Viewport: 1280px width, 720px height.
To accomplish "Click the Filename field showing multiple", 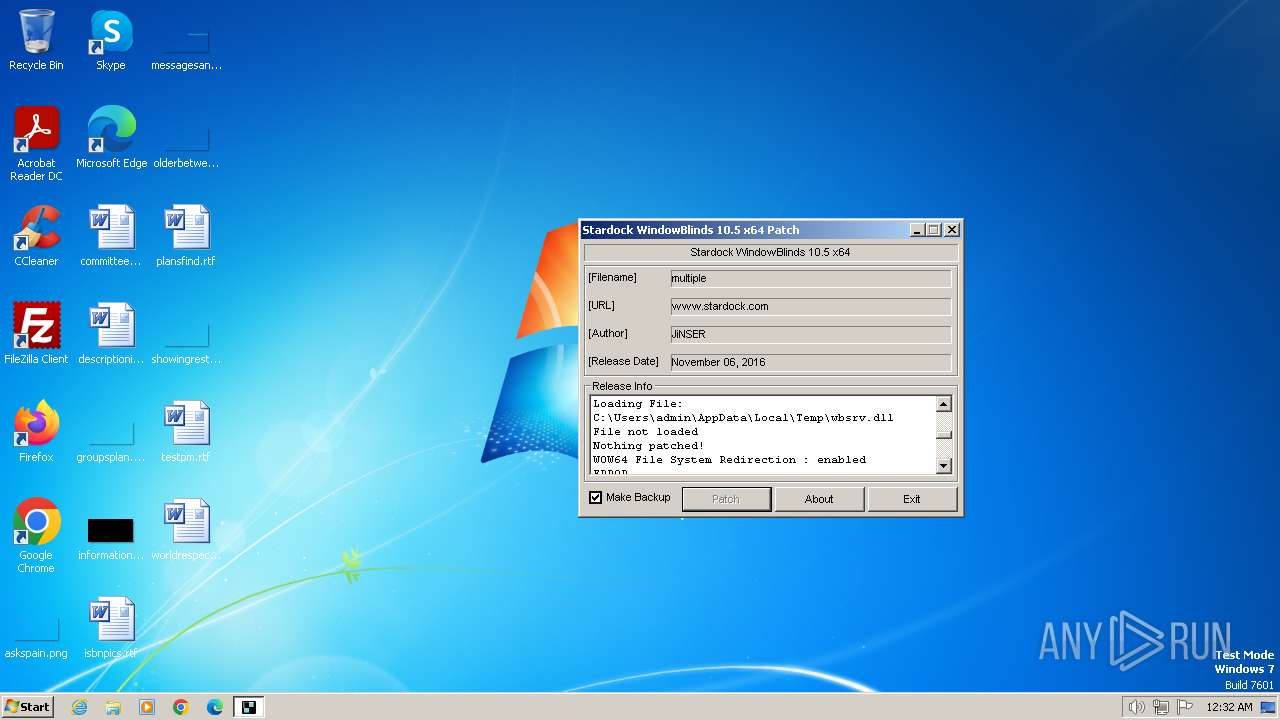I will pos(811,278).
